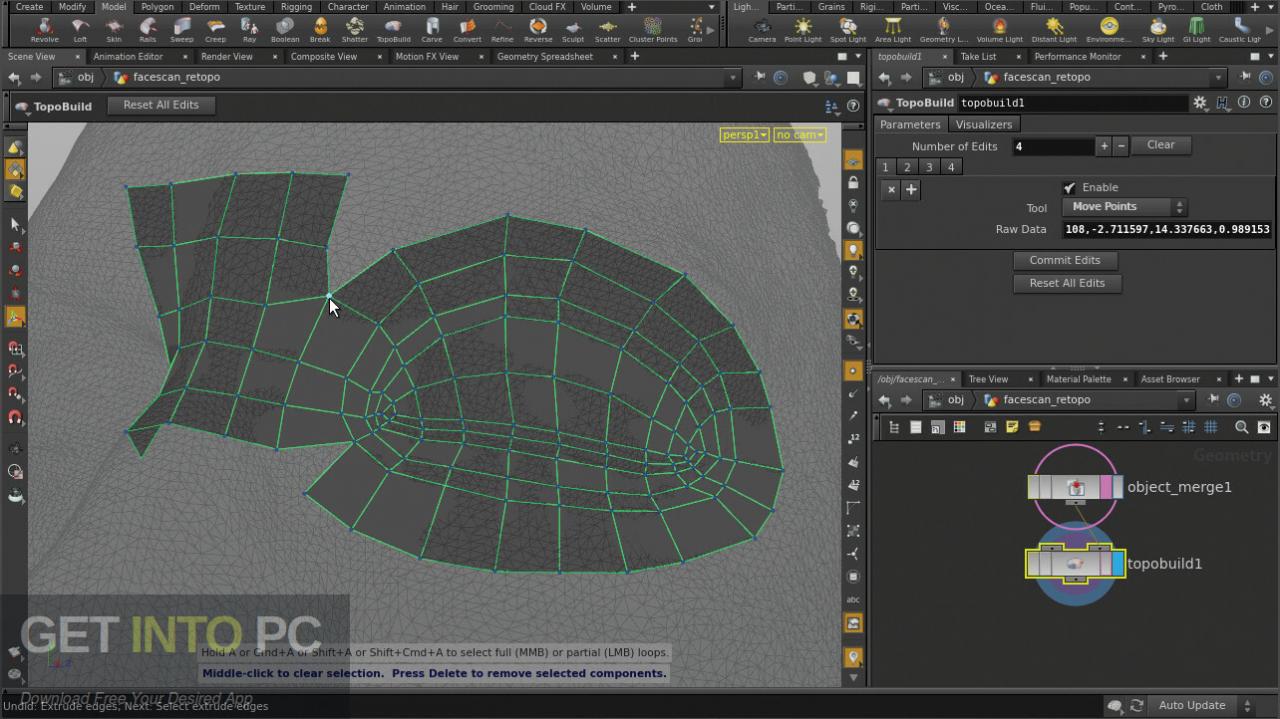Viewport: 1280px width, 719px height.
Task: Toggle the viewport lock camera icon
Action: [x=853, y=183]
